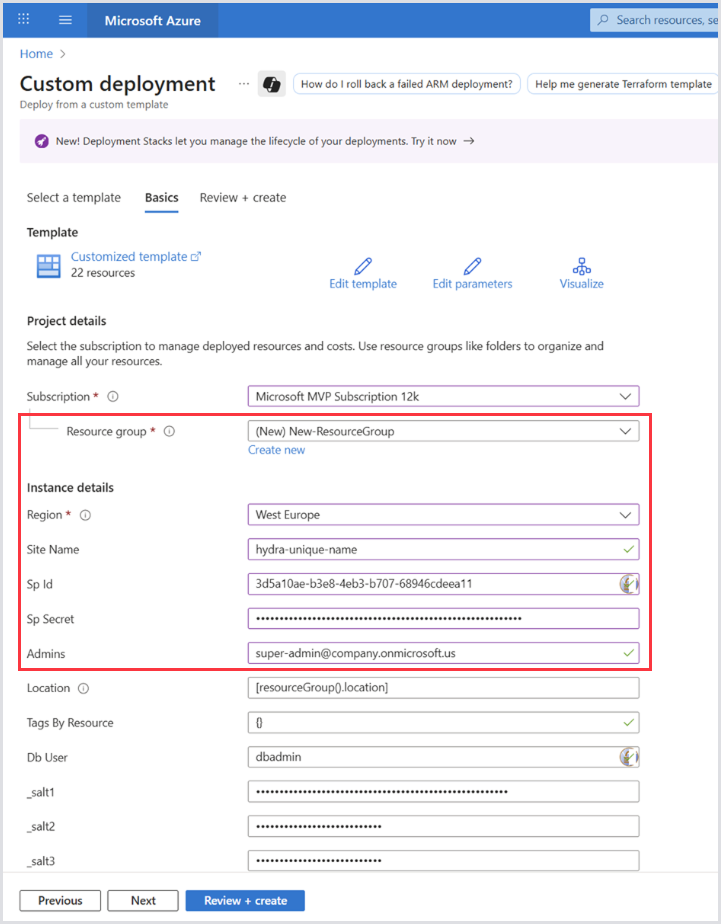Viewport: 721px width, 924px height.
Task: Open the portal hamburger menu
Action: coord(66,20)
